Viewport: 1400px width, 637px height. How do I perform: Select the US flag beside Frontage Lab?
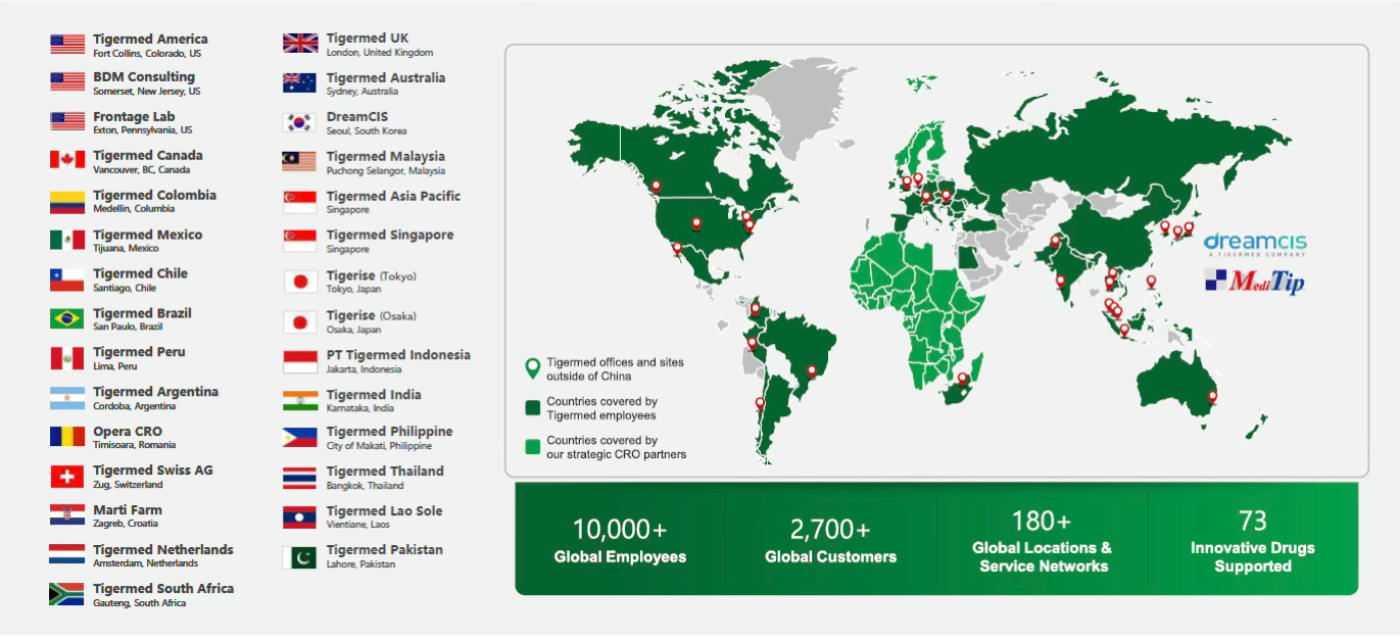pyautogui.click(x=67, y=122)
